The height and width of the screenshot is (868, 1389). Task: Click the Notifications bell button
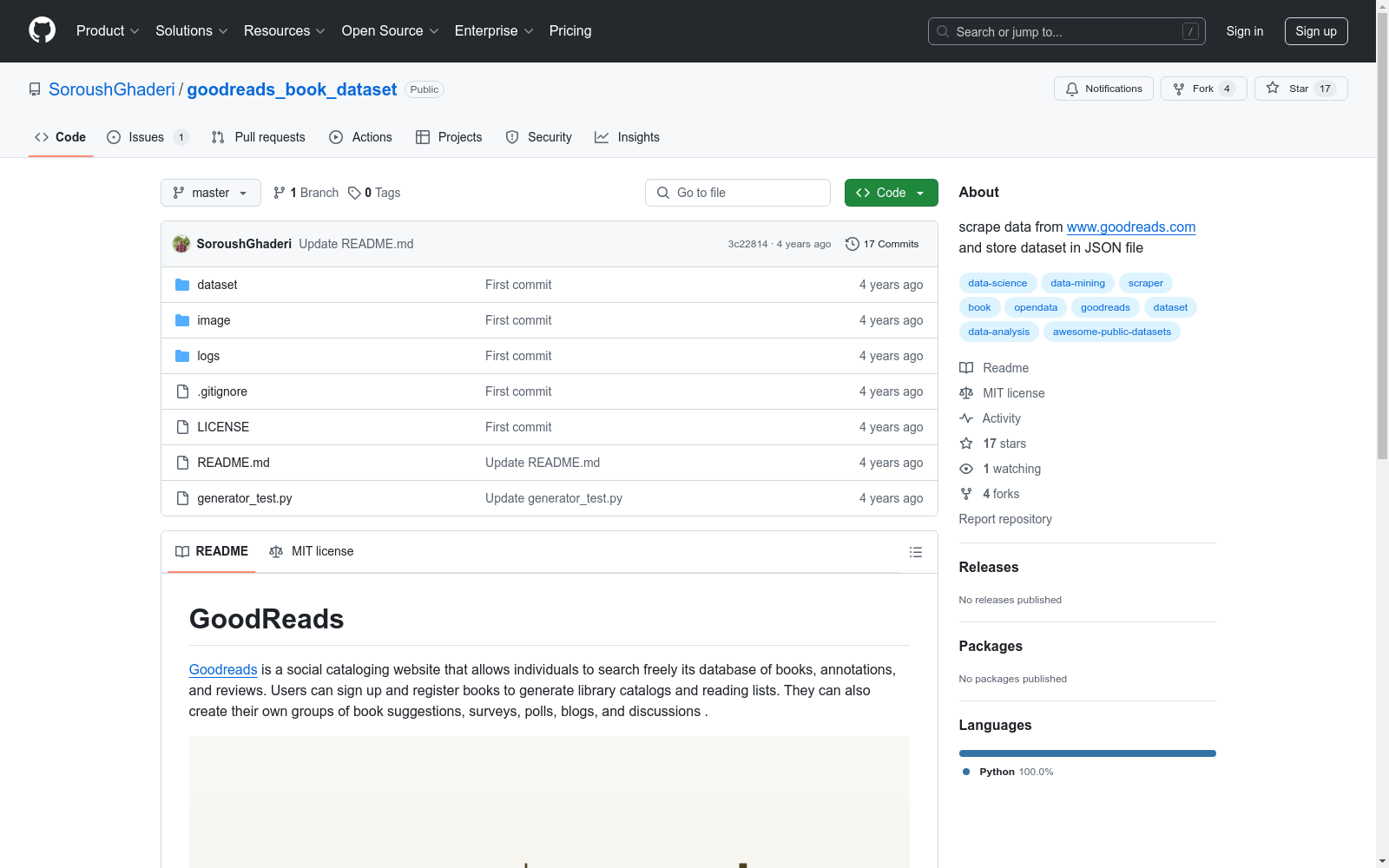[x=1103, y=89]
